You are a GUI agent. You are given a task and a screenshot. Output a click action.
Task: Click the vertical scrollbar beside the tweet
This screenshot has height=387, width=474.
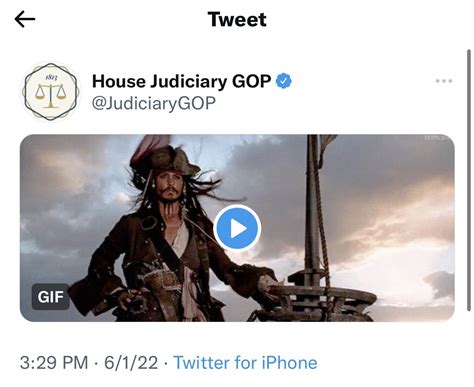click(x=469, y=180)
